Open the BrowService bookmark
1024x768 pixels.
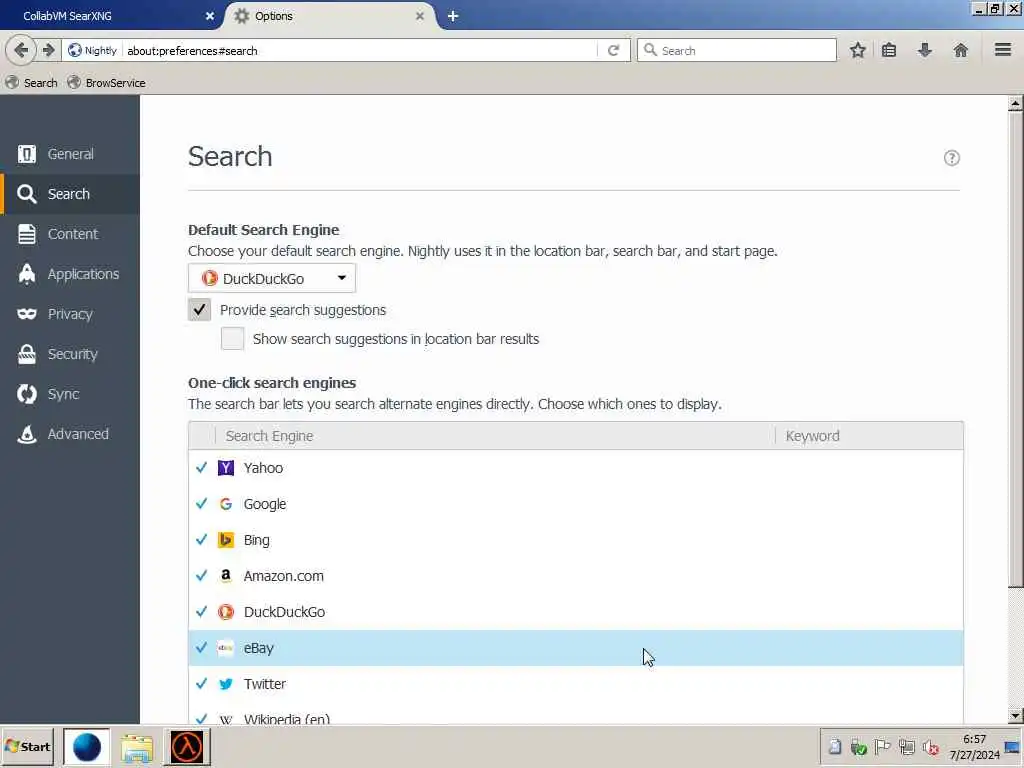[x=106, y=83]
